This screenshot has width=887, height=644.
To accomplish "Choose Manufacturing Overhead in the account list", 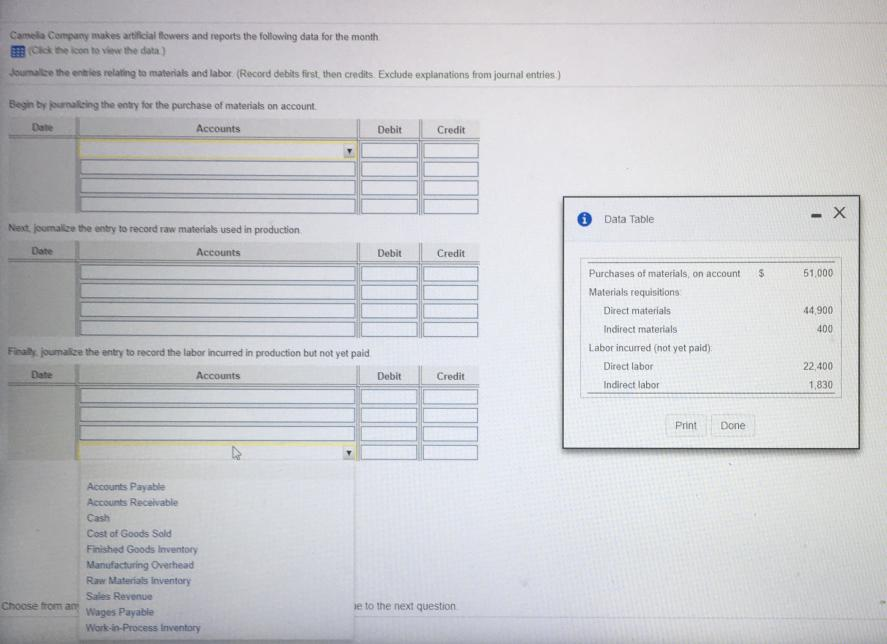I will [x=140, y=564].
